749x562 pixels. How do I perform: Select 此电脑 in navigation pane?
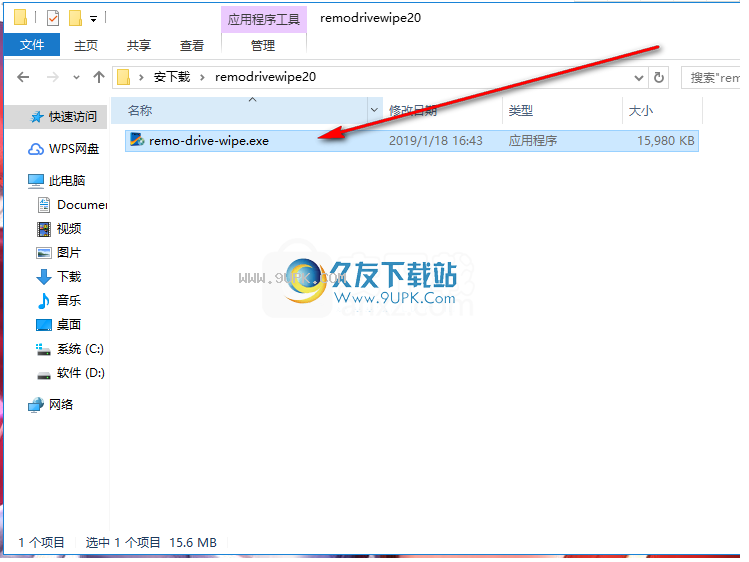point(67,181)
